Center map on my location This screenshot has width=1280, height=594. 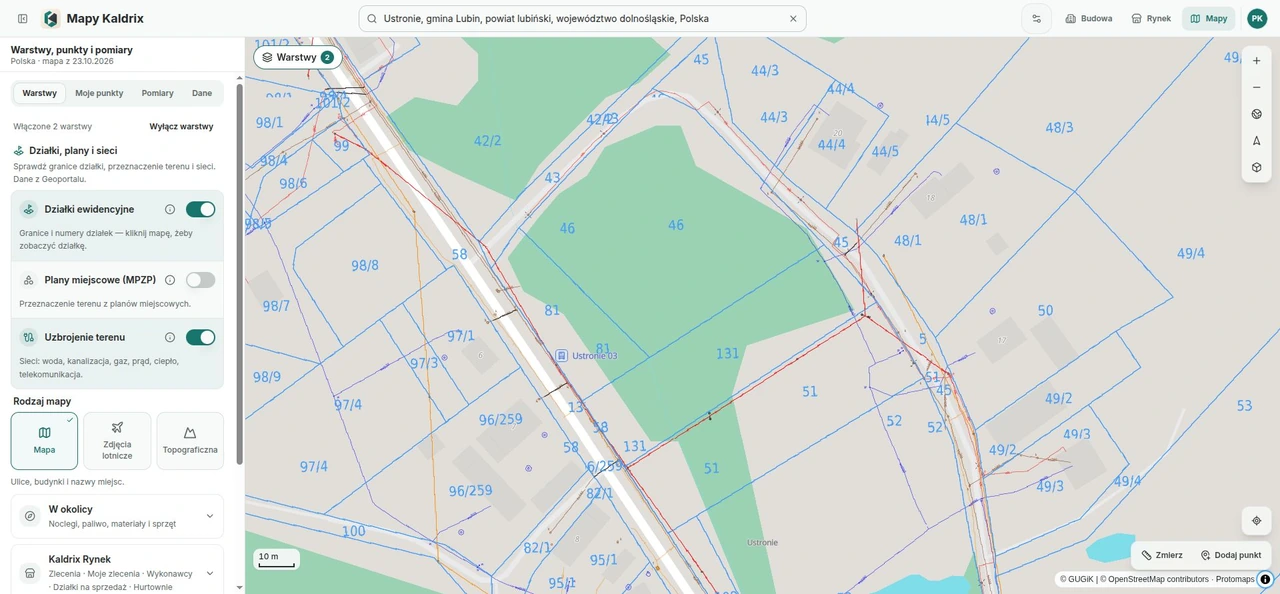coord(1256,521)
